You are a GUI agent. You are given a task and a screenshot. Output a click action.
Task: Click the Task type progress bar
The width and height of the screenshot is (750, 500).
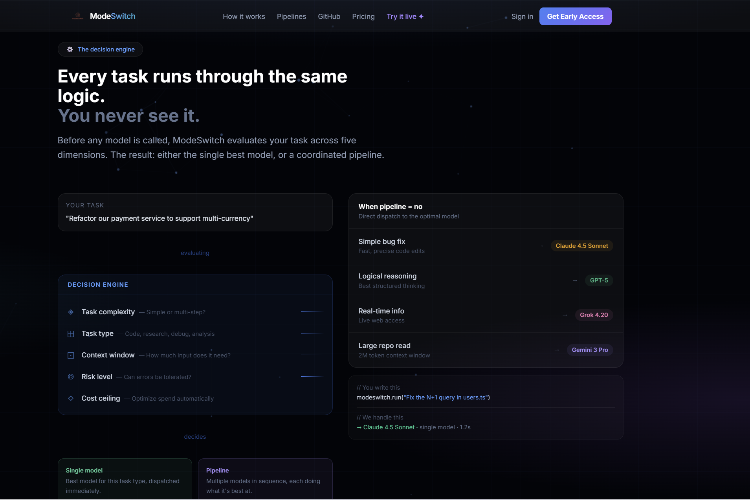(x=312, y=333)
